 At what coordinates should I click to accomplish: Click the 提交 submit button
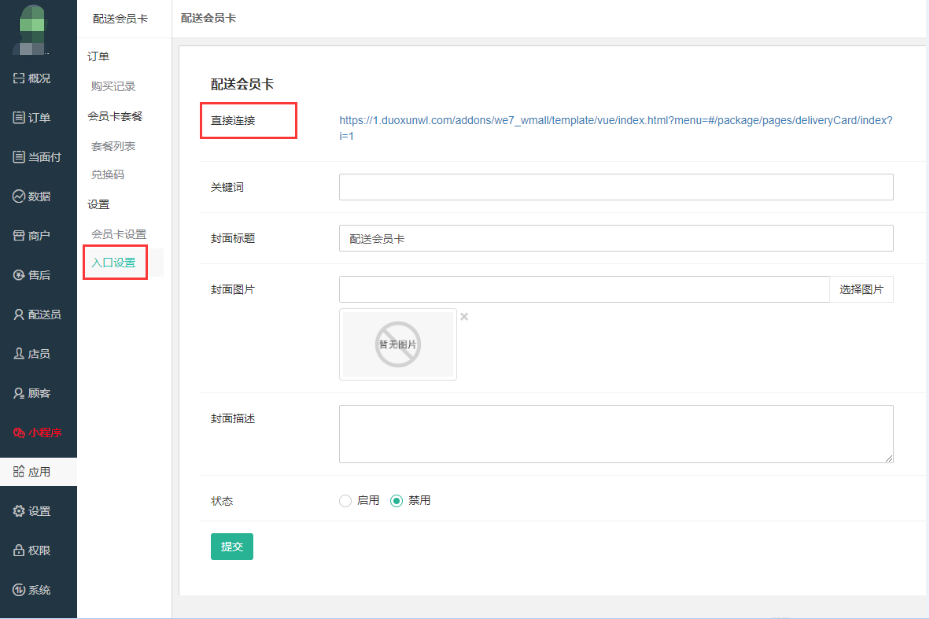pyautogui.click(x=232, y=546)
